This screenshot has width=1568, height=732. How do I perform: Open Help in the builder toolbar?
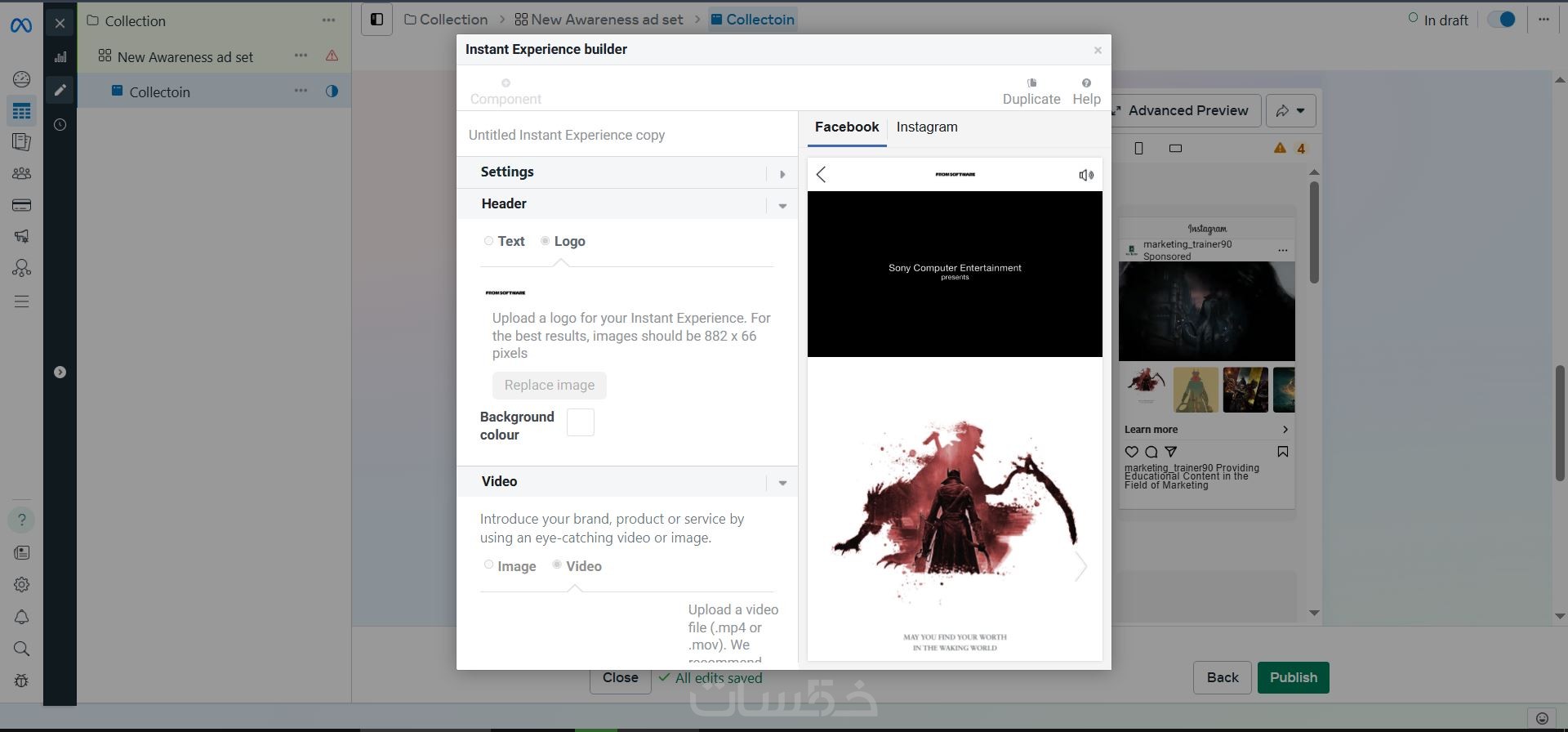pos(1086,91)
